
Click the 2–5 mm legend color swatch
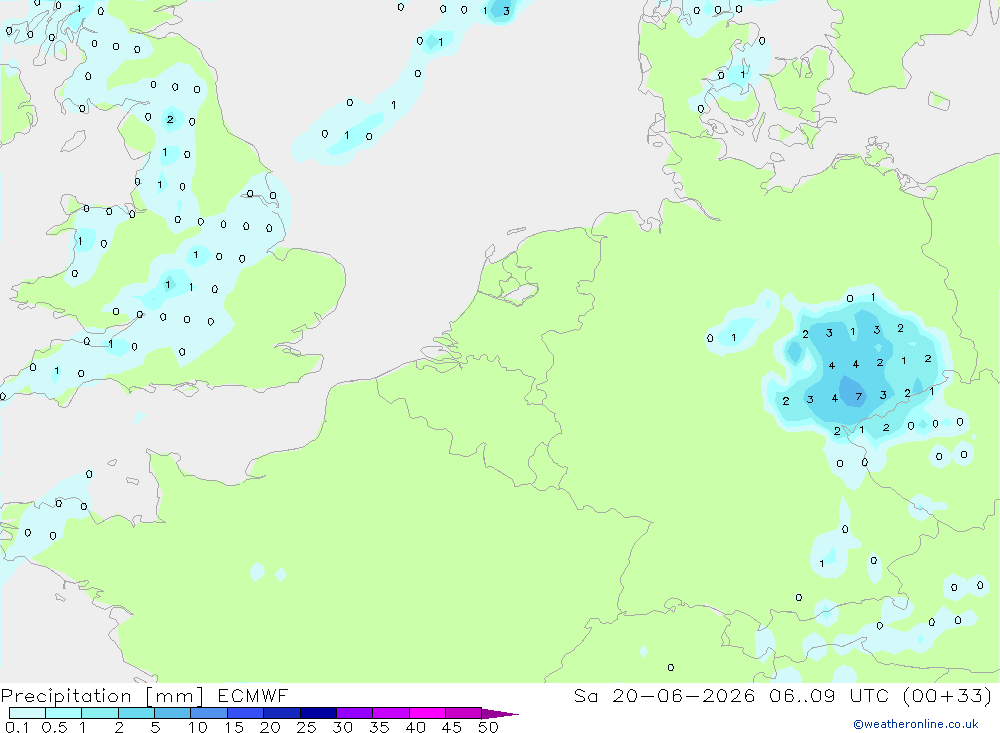click(x=136, y=713)
